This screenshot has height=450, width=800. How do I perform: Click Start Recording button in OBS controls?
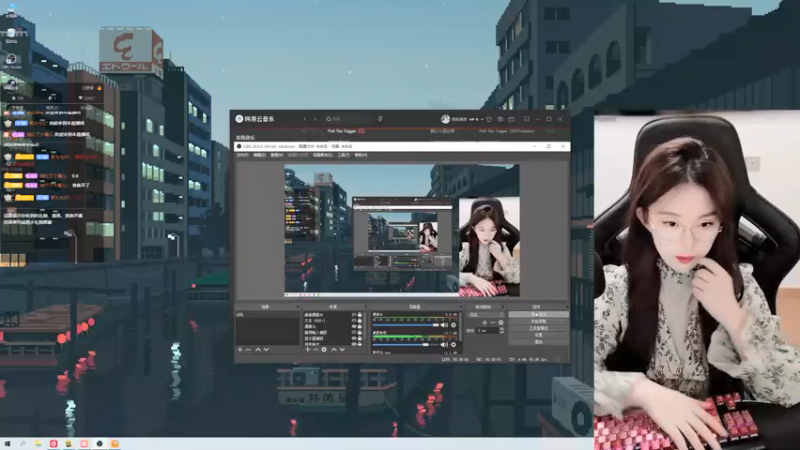click(539, 321)
